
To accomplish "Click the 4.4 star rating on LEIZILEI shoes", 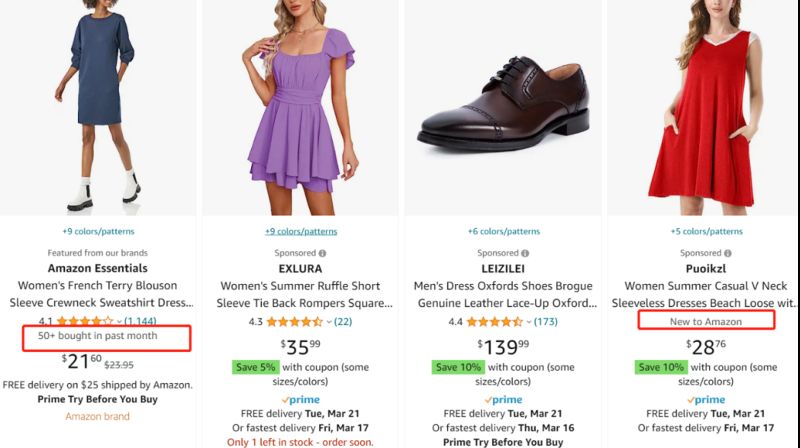I will pyautogui.click(x=495, y=321).
